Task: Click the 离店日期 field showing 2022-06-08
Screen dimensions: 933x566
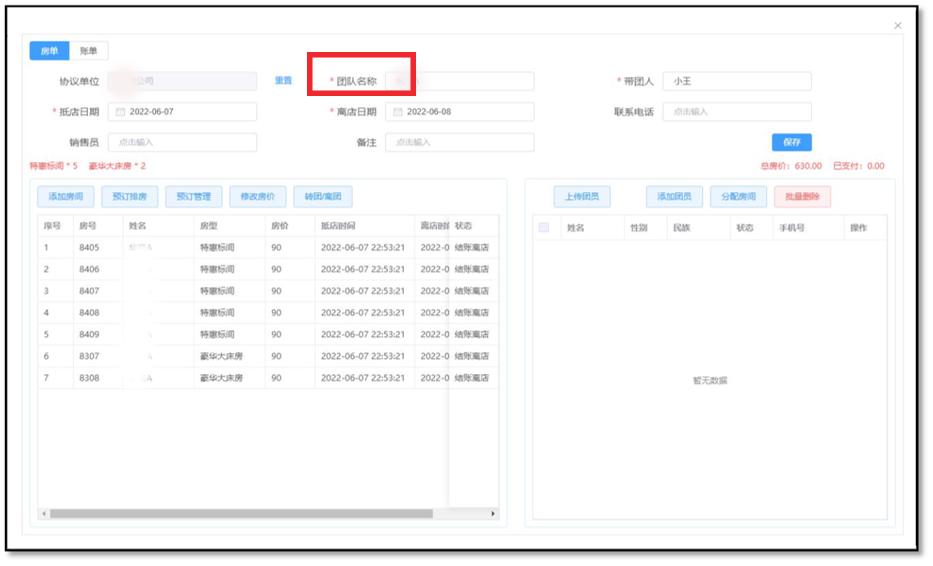Action: [460, 112]
